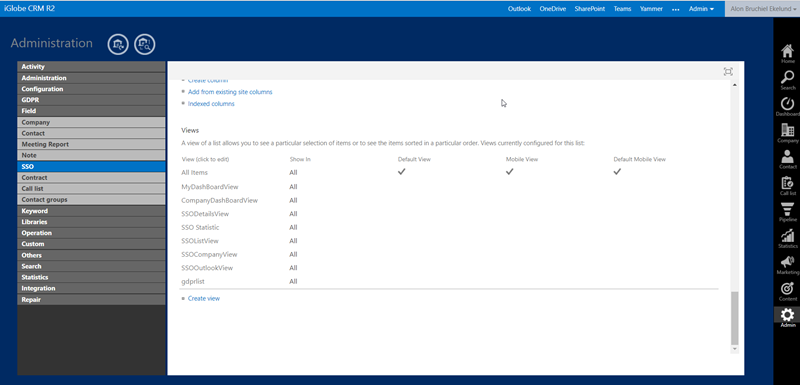Expand the Custom section
The height and width of the screenshot is (385, 800).
91,244
